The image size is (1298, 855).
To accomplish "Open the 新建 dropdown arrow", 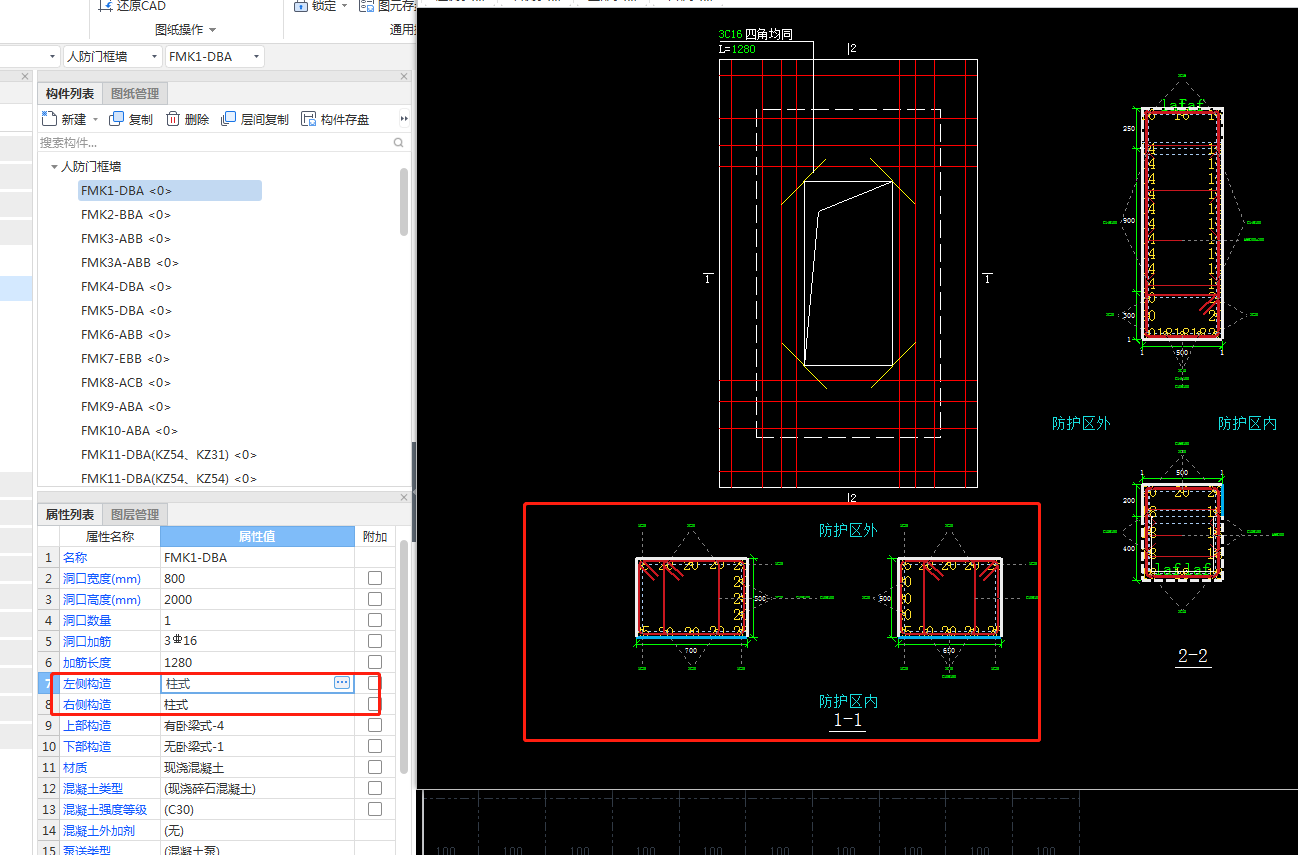I will pyautogui.click(x=96, y=119).
